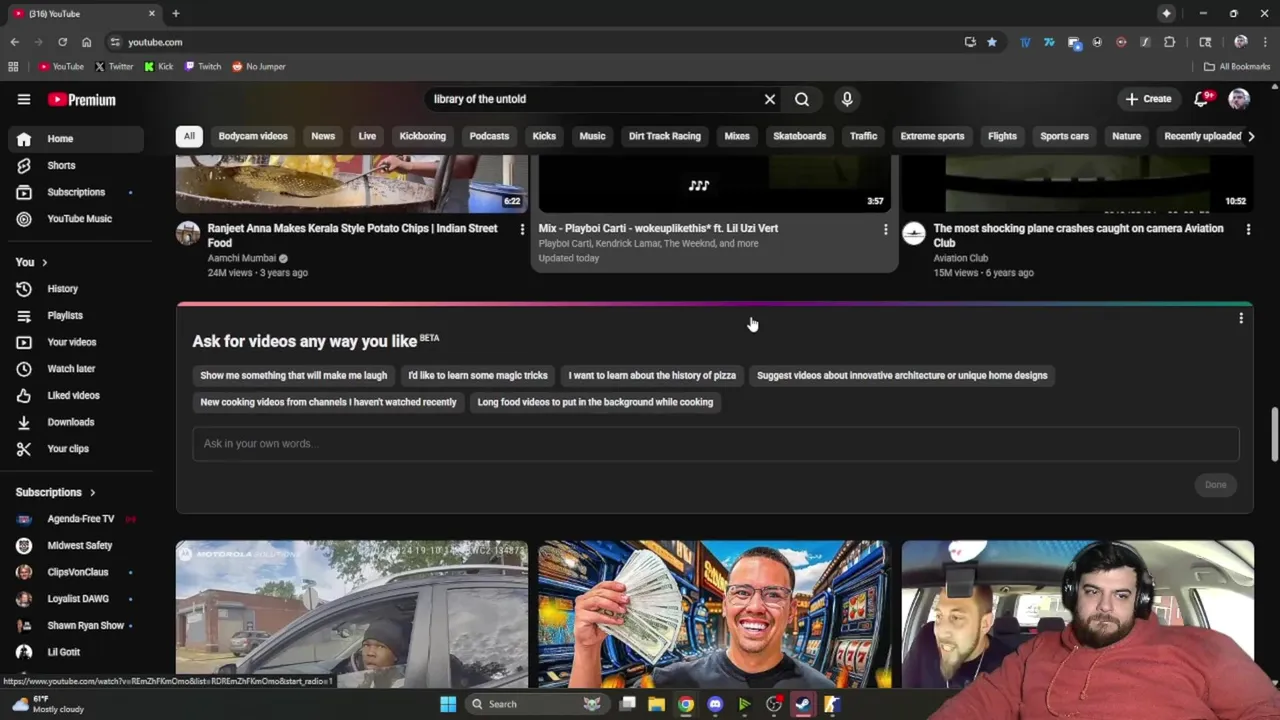Click 'Show me something that will make me laugh'

[x=293, y=376]
